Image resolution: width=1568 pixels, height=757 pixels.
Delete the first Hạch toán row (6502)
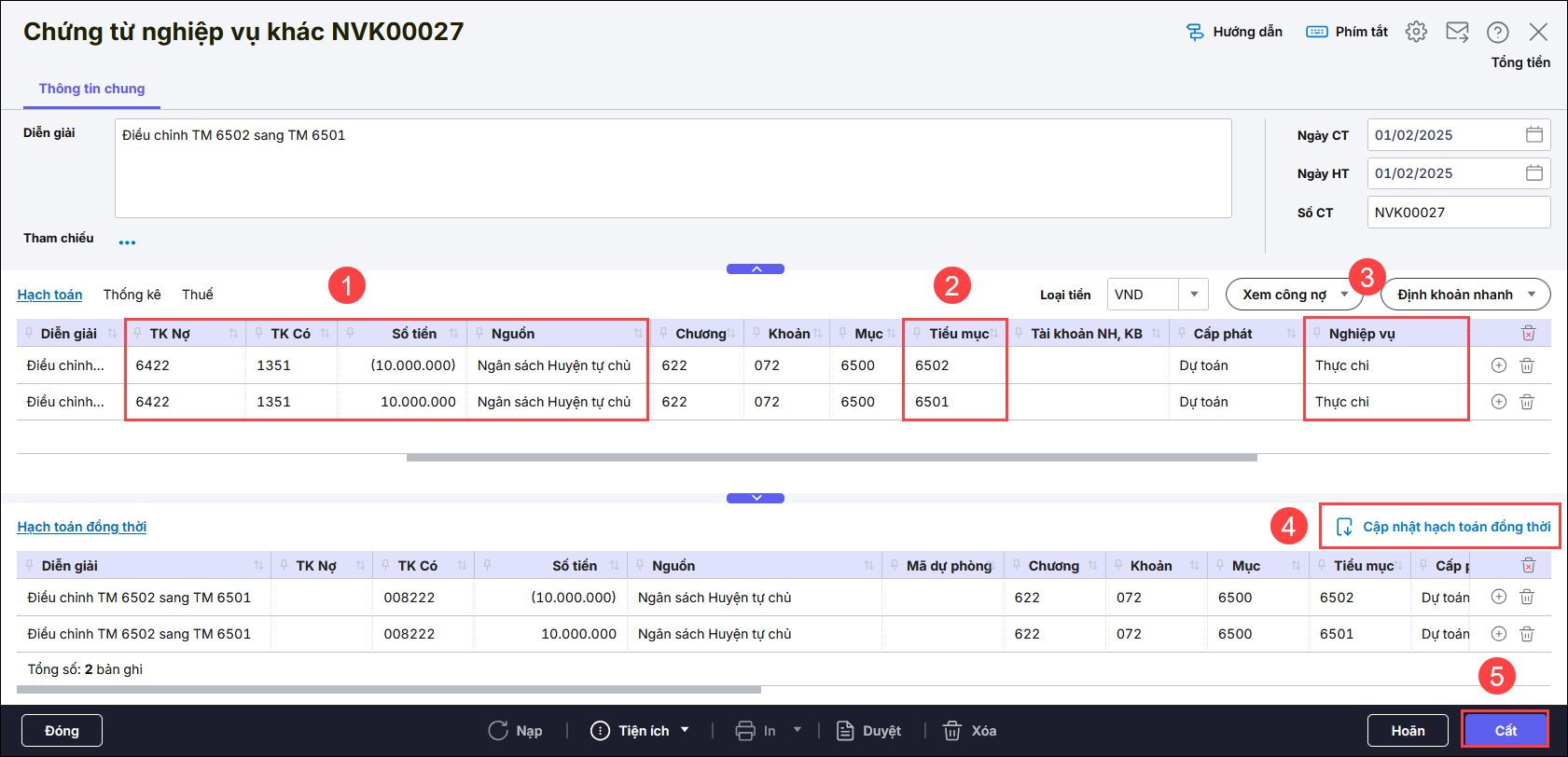click(1526, 365)
